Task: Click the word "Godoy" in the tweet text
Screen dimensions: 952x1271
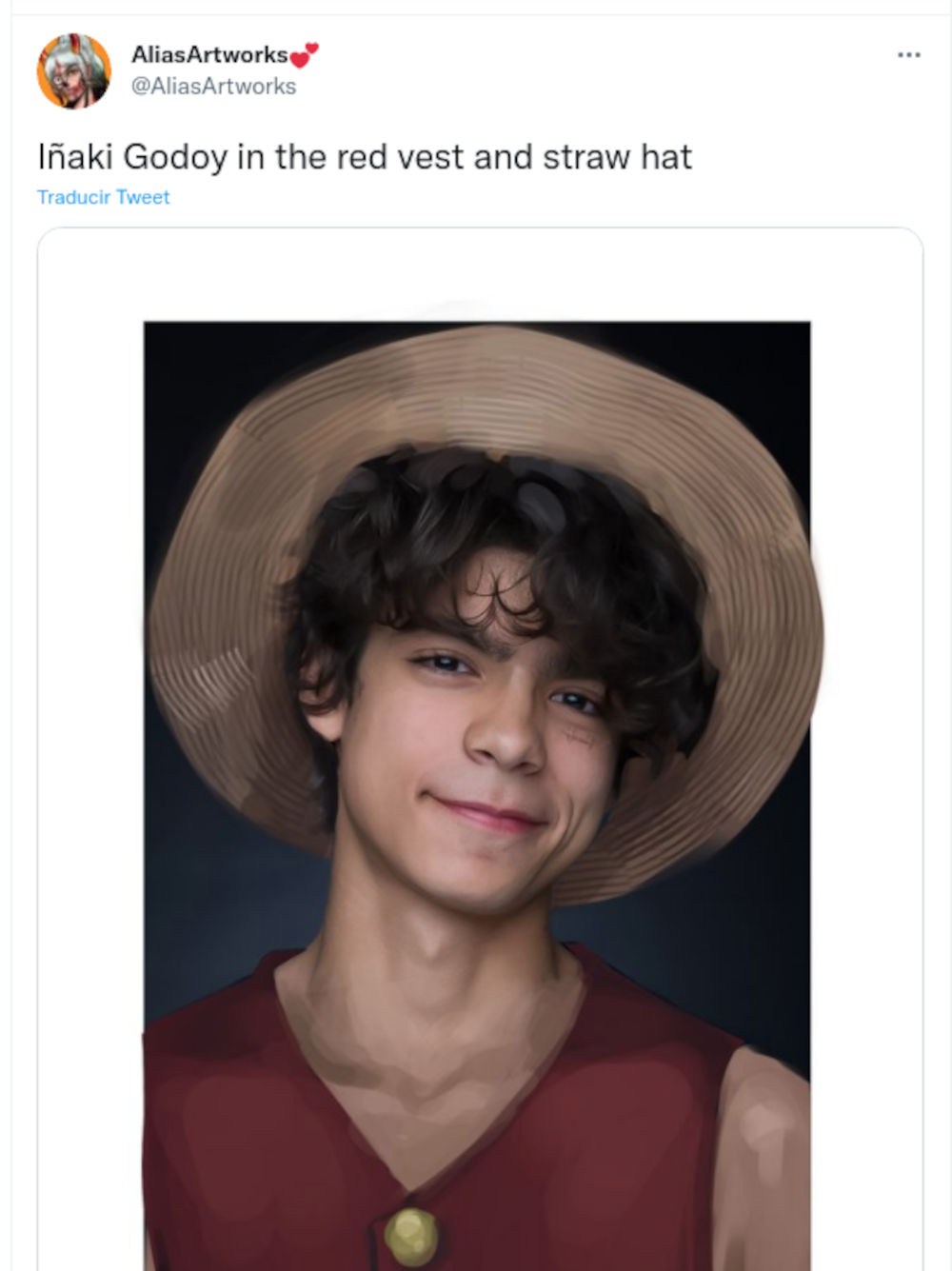Action: [175, 157]
